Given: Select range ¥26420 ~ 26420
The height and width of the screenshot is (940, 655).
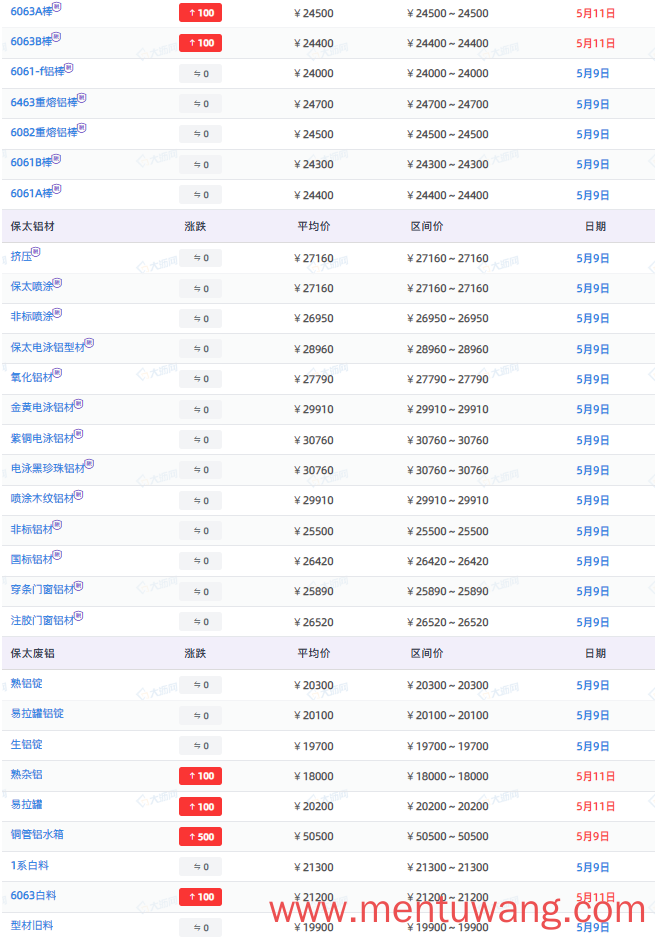Looking at the screenshot, I should click(x=448, y=561).
